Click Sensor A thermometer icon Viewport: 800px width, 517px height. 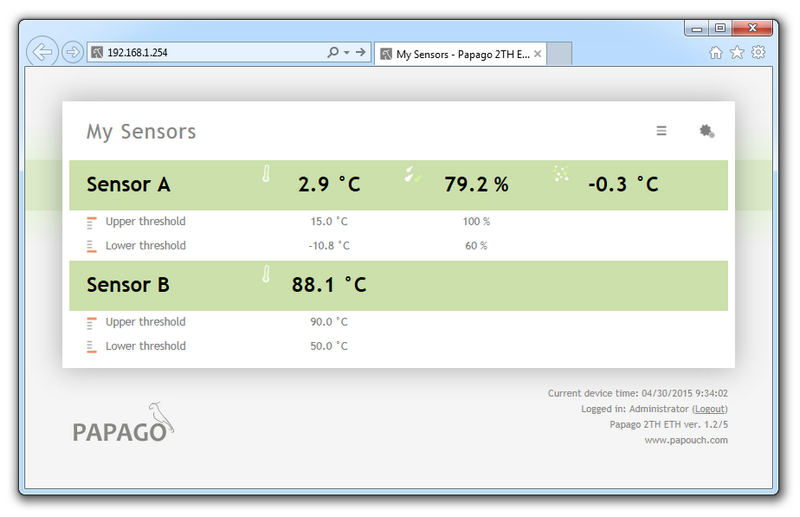[x=266, y=175]
